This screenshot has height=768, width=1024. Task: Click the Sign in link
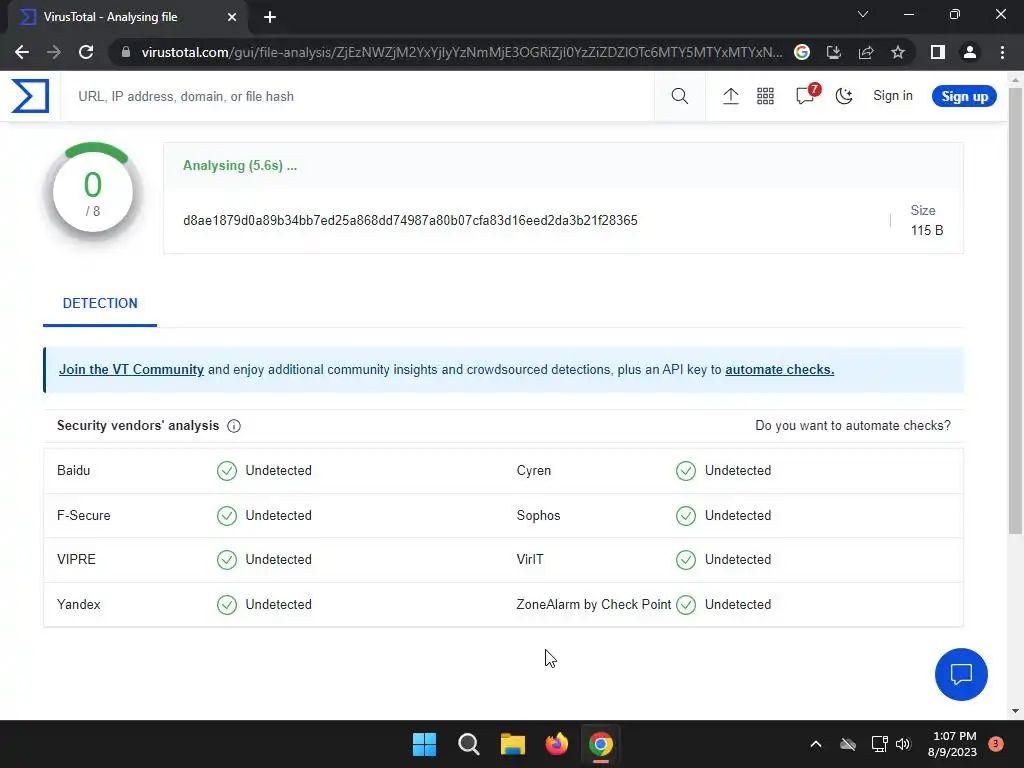click(x=892, y=95)
